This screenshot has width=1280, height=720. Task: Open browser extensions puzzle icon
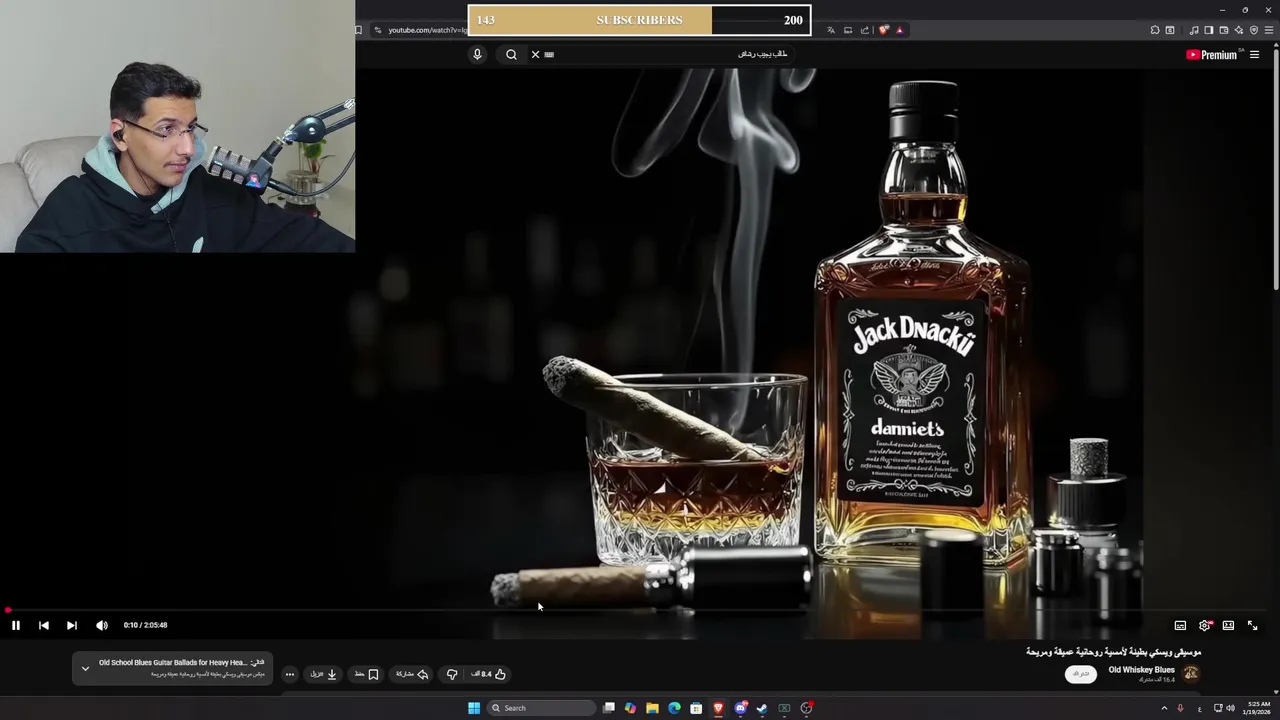coord(1155,30)
